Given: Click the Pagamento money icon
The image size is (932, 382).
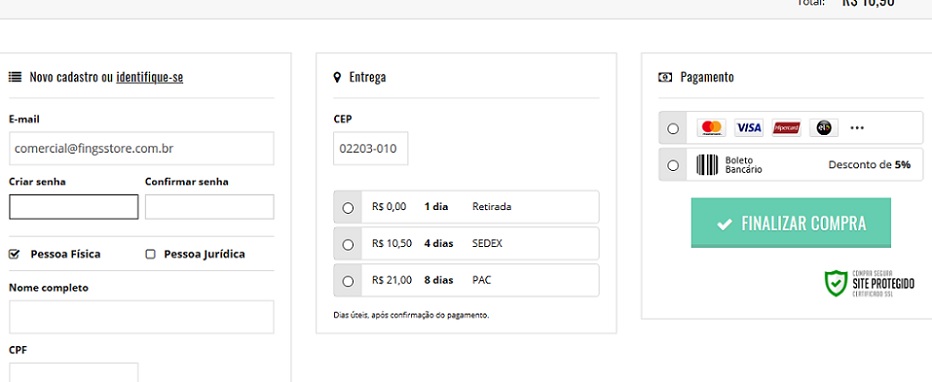Looking at the screenshot, I should click(x=665, y=77).
